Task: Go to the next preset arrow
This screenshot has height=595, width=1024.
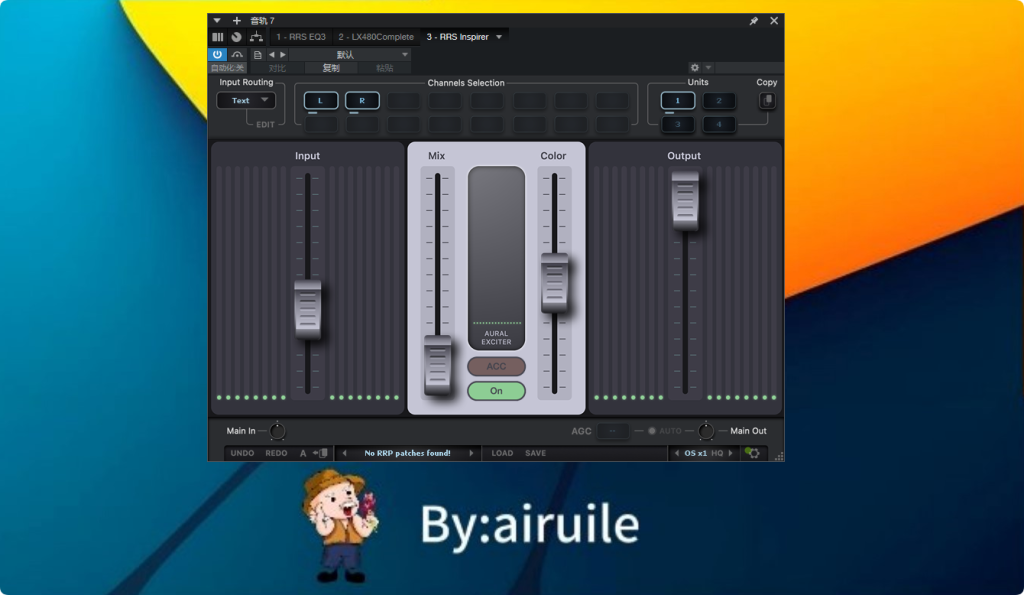Action: (283, 55)
